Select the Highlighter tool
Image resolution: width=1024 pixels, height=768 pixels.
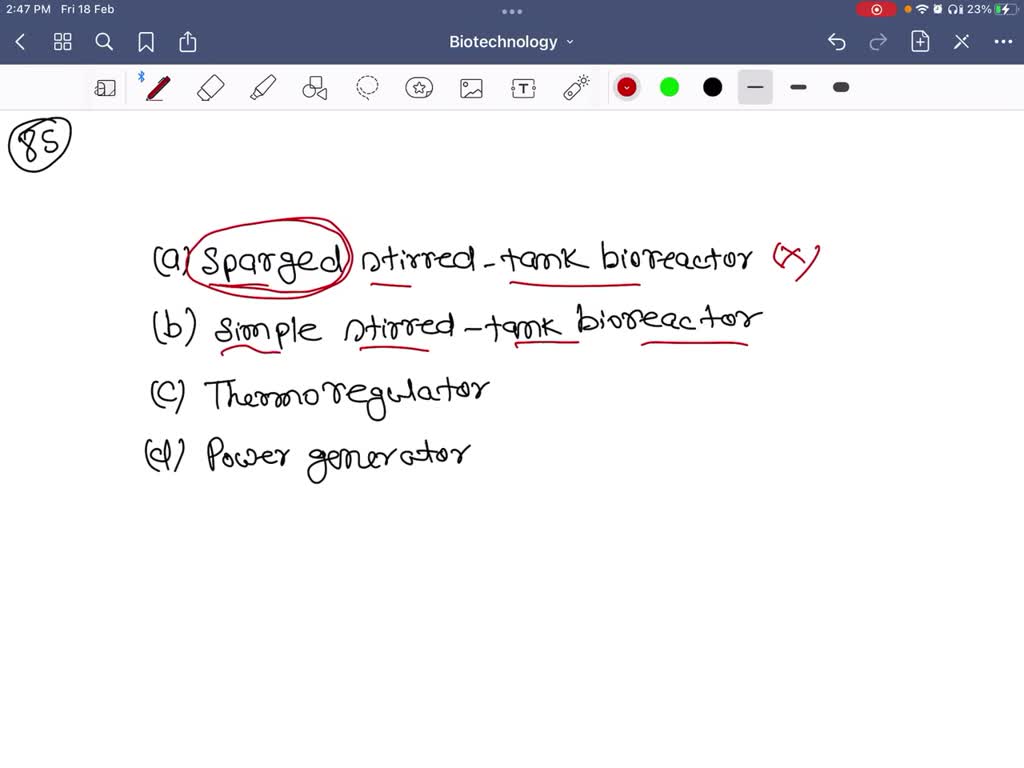(x=263, y=87)
